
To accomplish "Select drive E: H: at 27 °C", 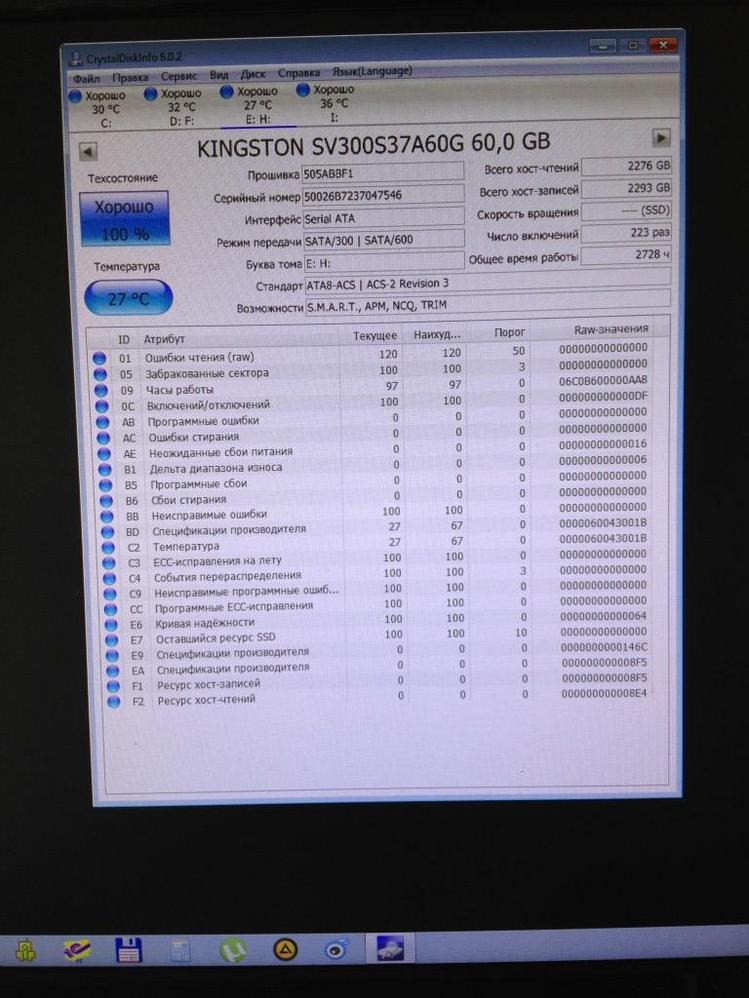I will pos(249,104).
